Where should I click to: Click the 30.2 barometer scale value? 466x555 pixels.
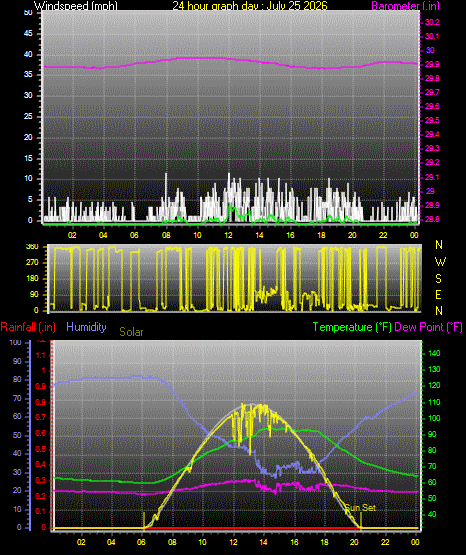tap(432, 22)
